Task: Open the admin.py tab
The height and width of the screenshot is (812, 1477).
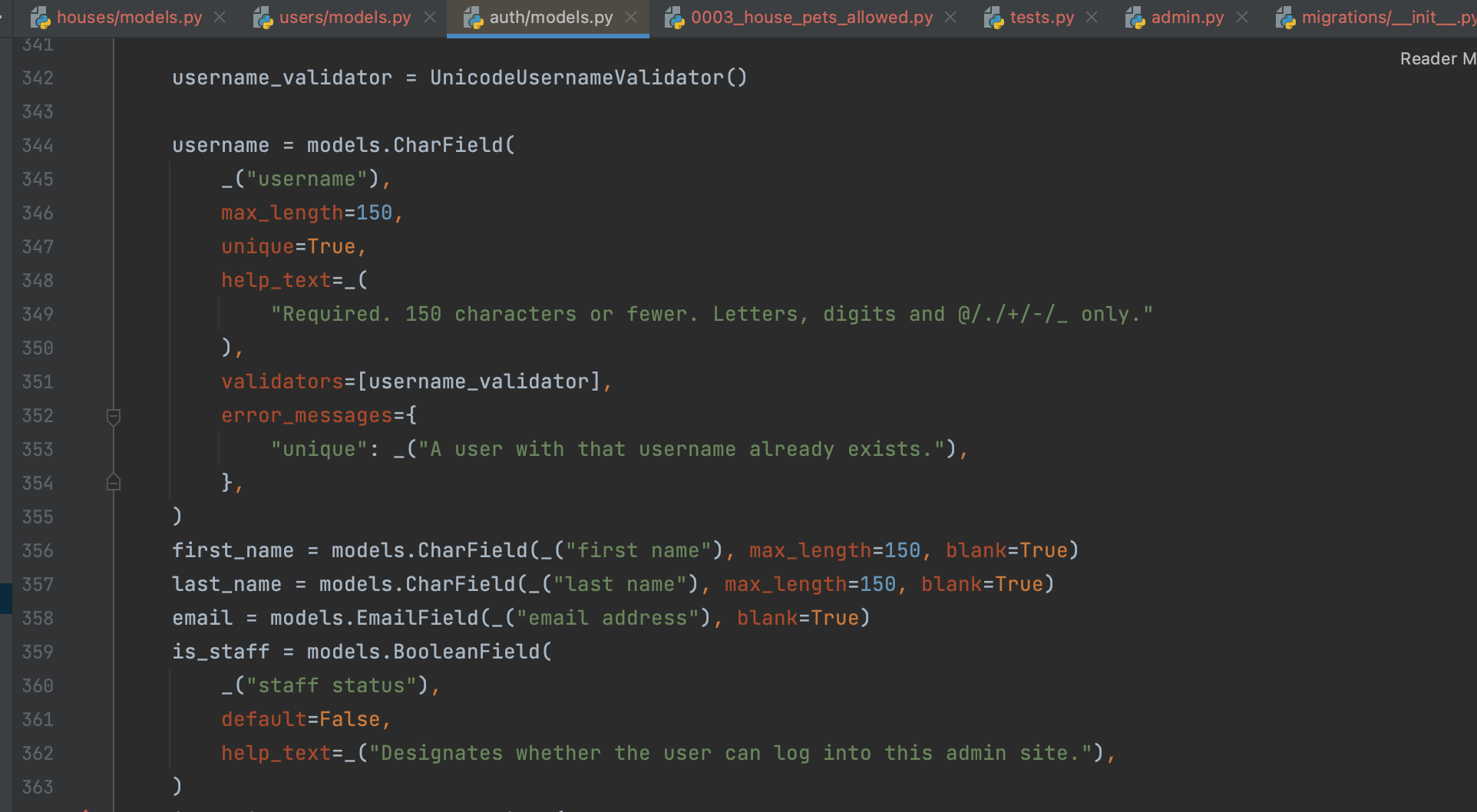Action: (1187, 17)
